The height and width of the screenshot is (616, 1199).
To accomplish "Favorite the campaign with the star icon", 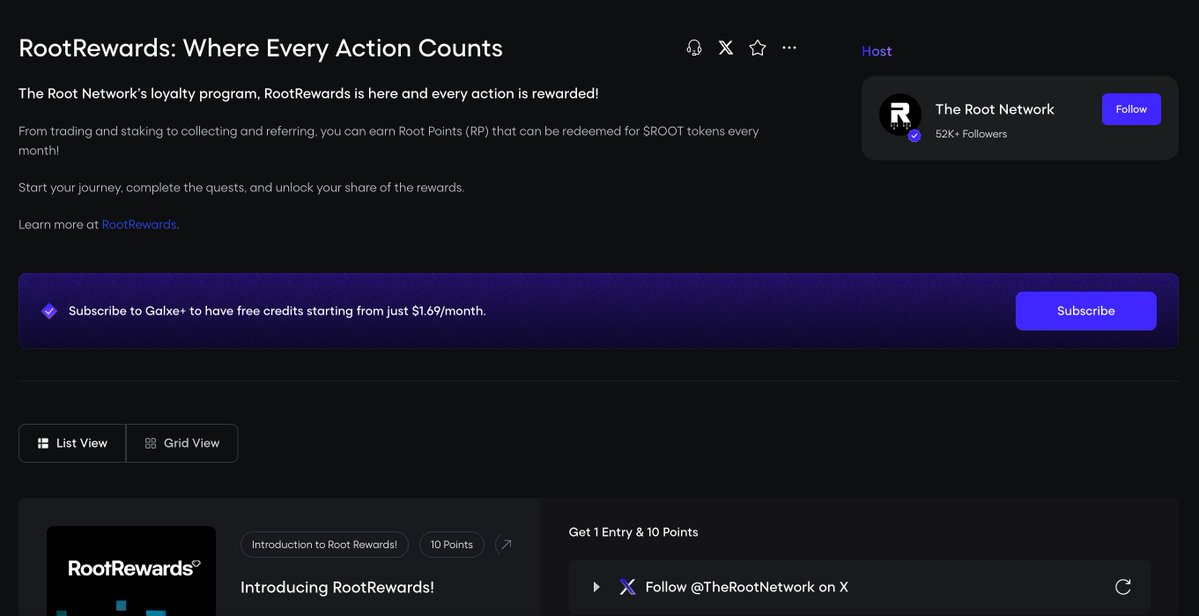I will [758, 48].
